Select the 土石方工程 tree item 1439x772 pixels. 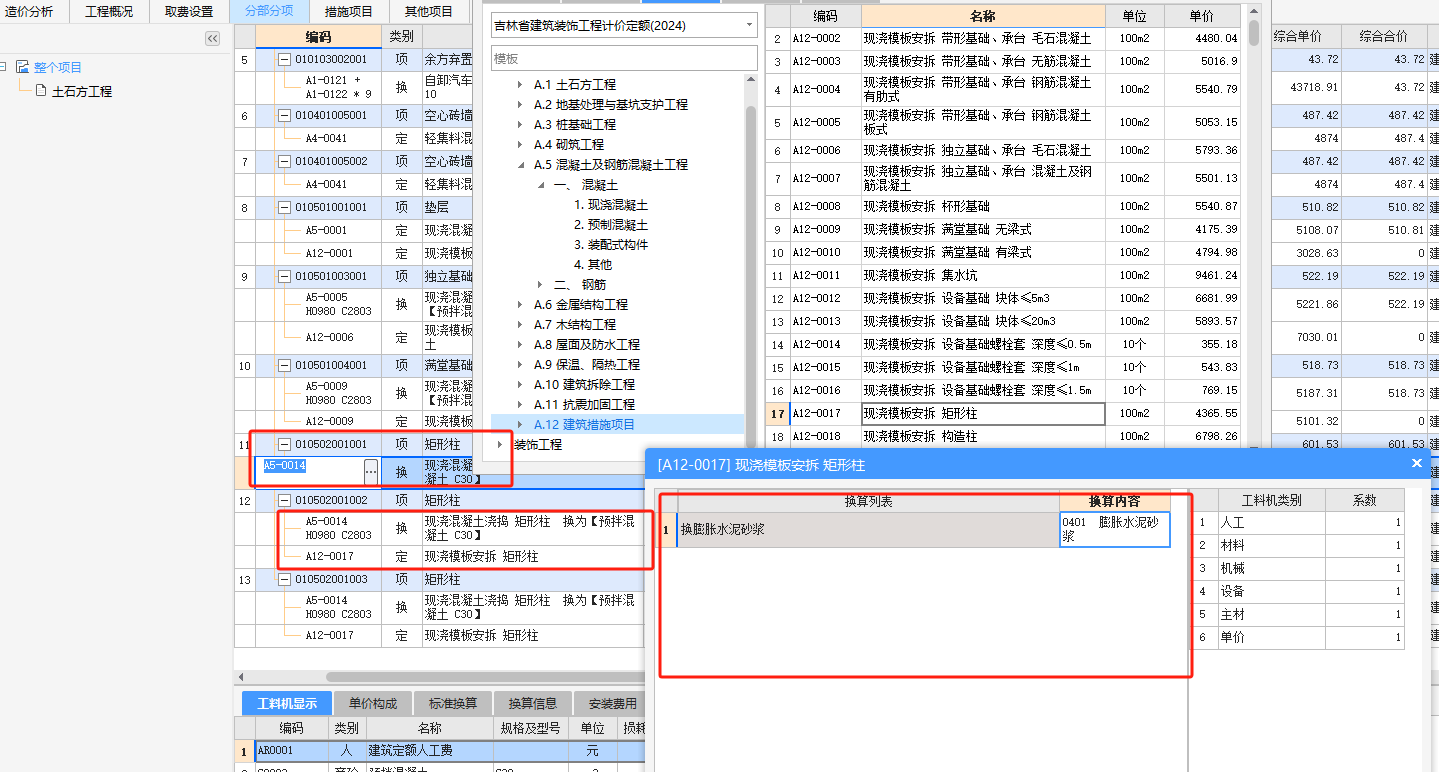coord(82,91)
